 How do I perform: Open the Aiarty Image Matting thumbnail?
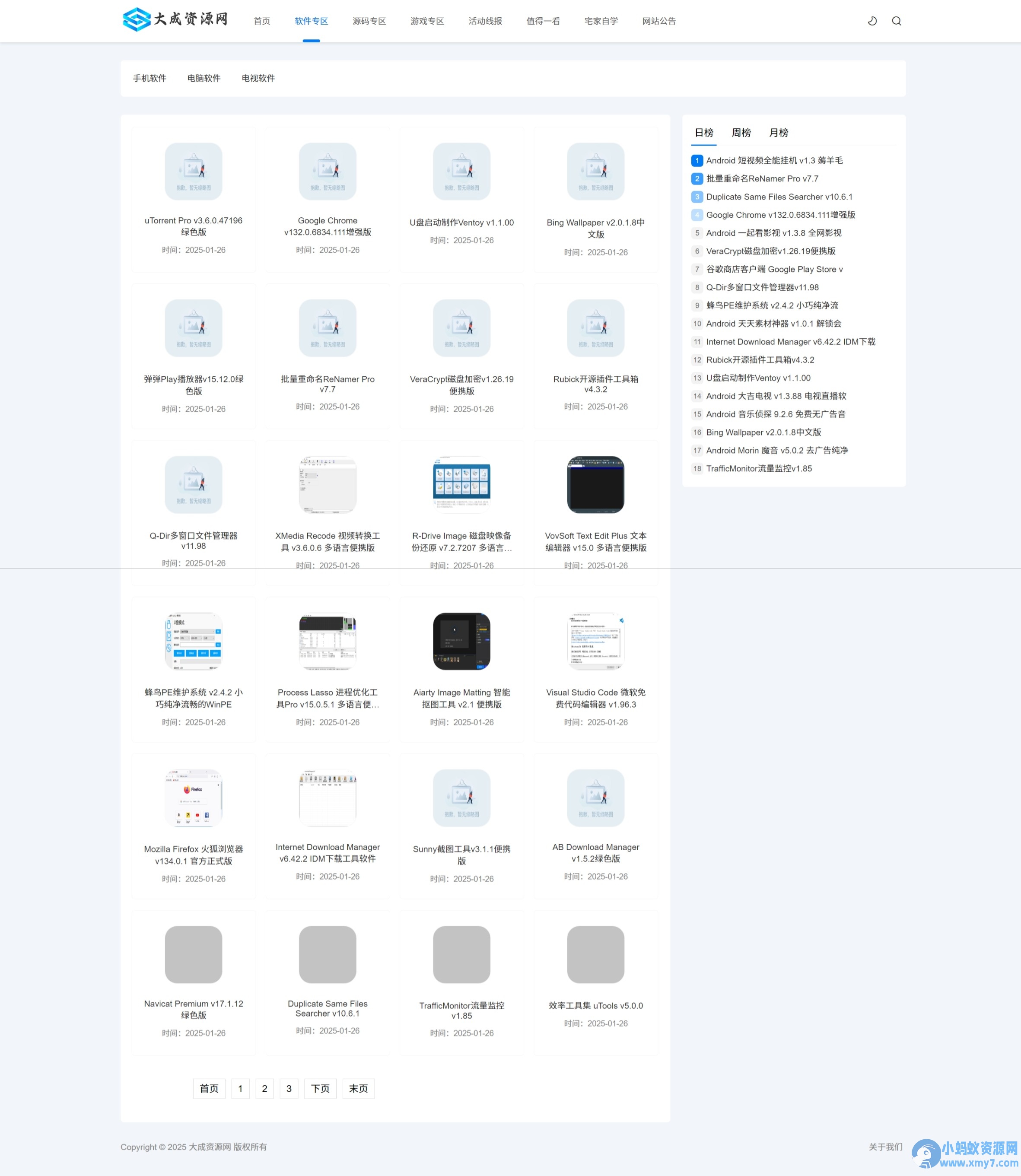tap(461, 641)
